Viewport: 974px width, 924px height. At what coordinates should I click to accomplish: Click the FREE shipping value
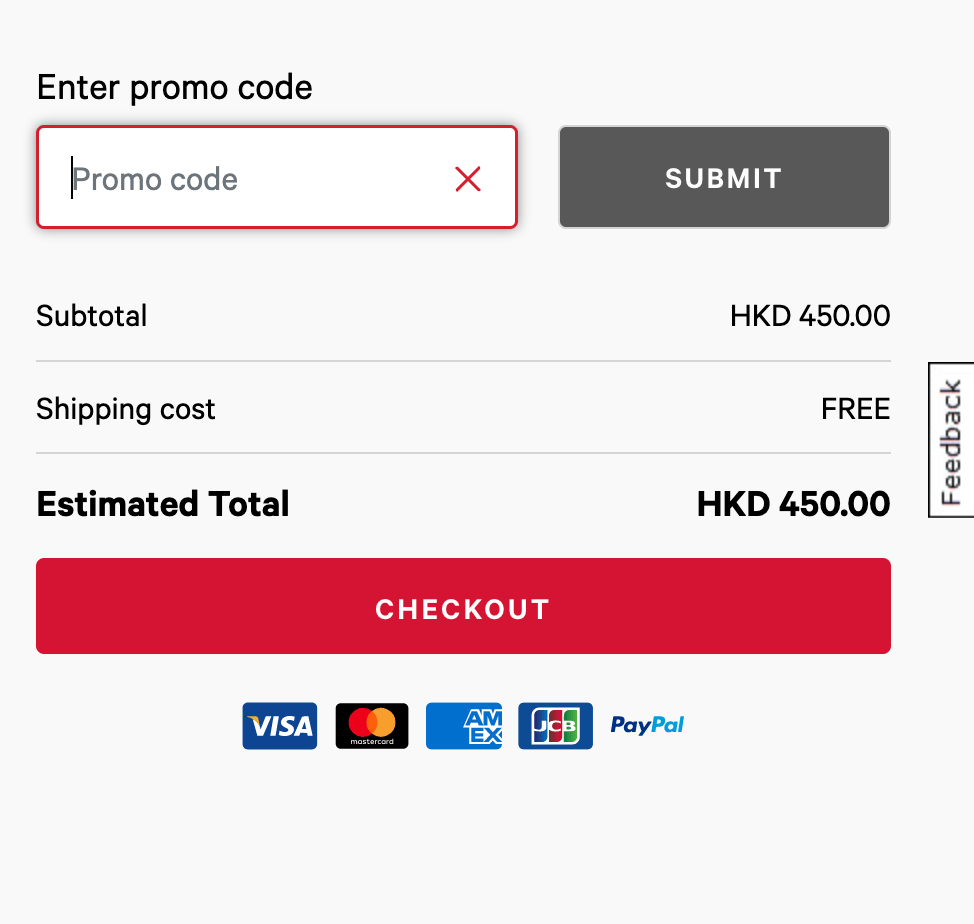click(x=855, y=409)
